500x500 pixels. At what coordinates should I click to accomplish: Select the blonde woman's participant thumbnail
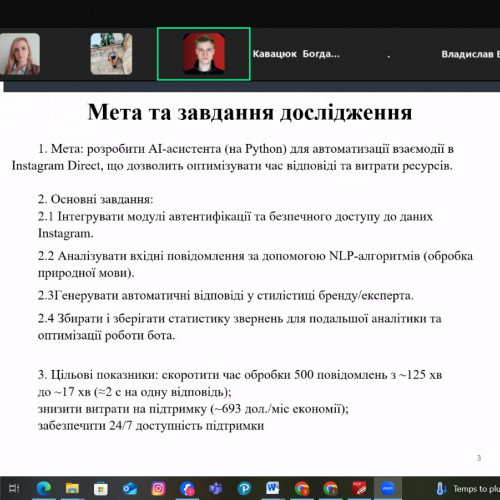coord(20,54)
